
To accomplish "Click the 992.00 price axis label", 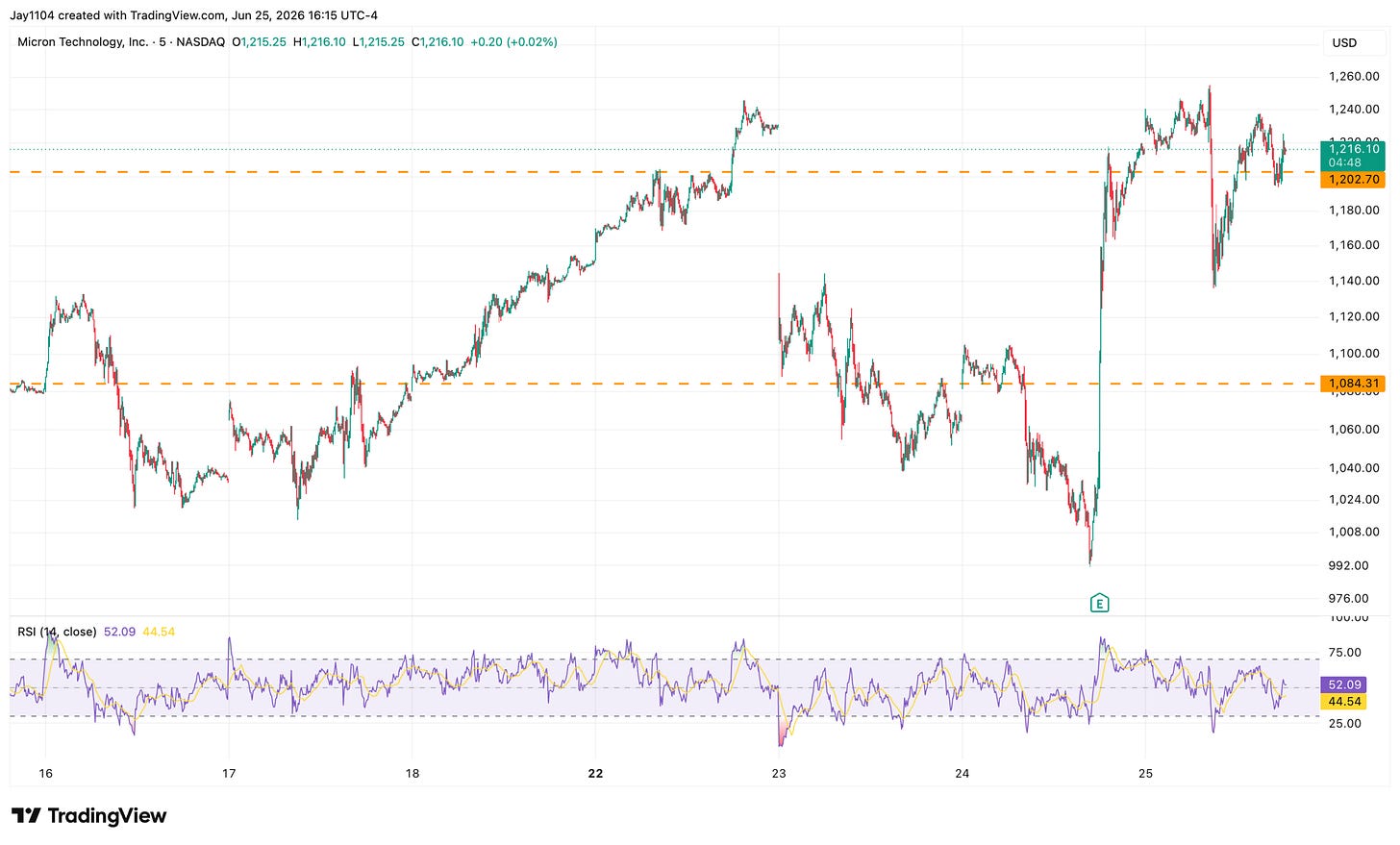I will click(1348, 565).
